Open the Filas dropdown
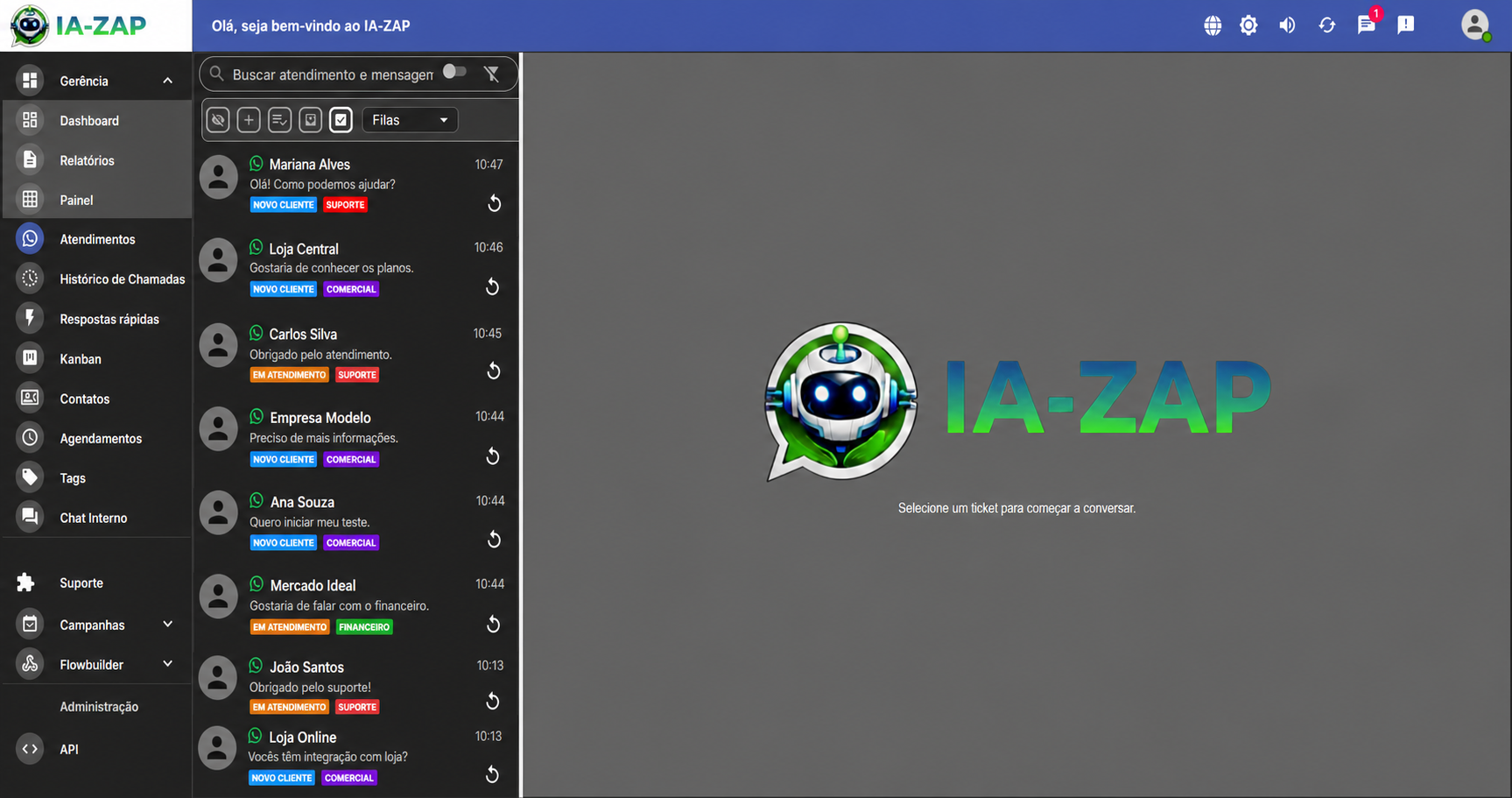This screenshot has height=798, width=1512. (x=410, y=120)
